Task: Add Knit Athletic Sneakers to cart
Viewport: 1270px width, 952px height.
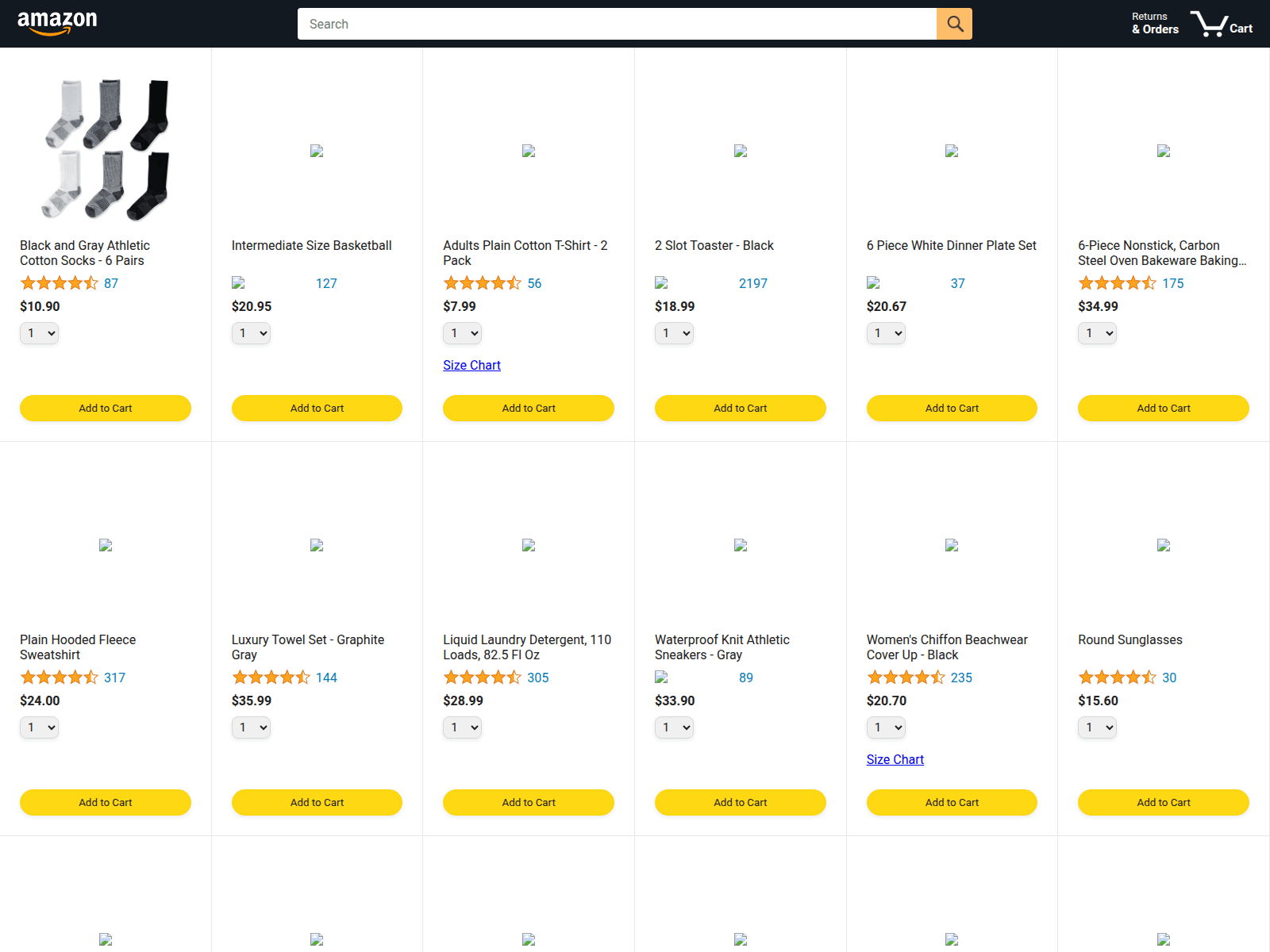Action: pyautogui.click(x=741, y=802)
